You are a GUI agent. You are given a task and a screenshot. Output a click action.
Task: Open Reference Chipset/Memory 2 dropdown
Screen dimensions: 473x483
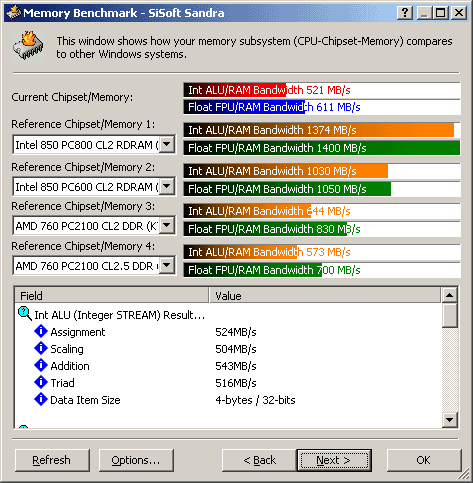(x=167, y=186)
